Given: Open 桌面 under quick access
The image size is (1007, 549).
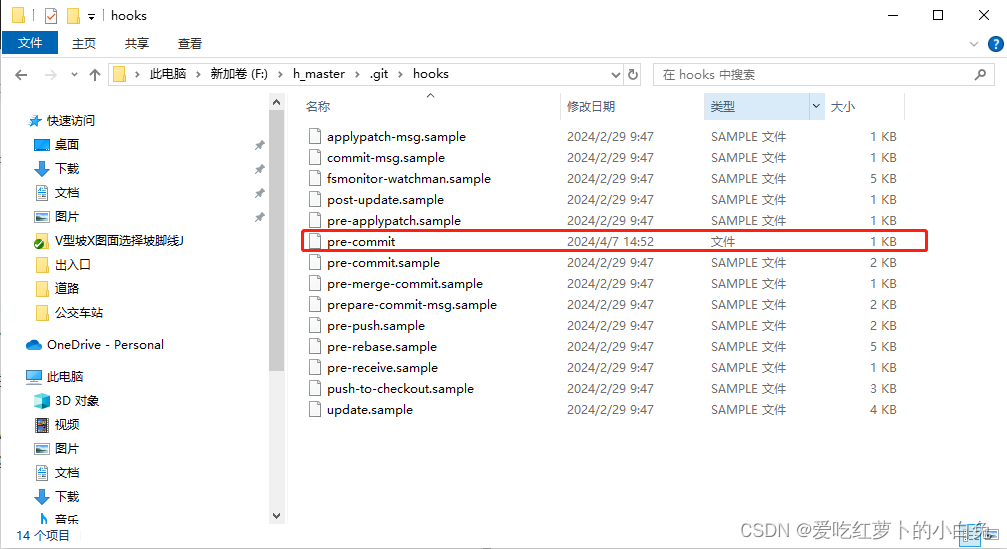Looking at the screenshot, I should (67, 144).
